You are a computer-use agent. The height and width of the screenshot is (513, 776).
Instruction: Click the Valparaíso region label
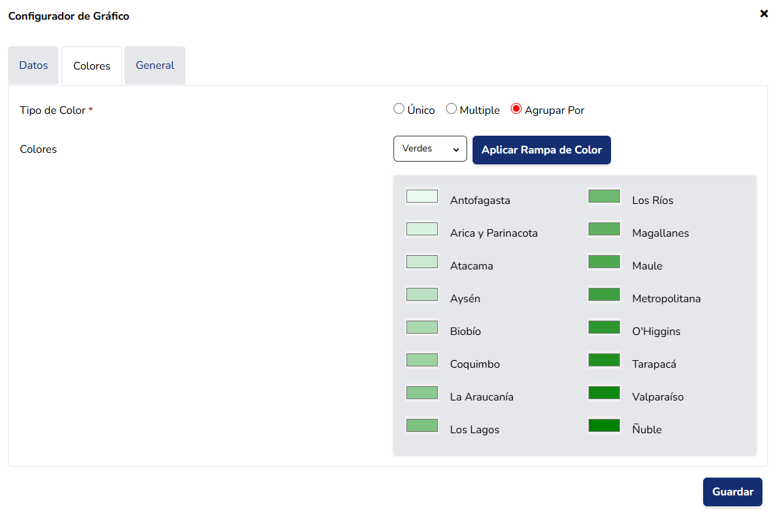[x=657, y=397]
